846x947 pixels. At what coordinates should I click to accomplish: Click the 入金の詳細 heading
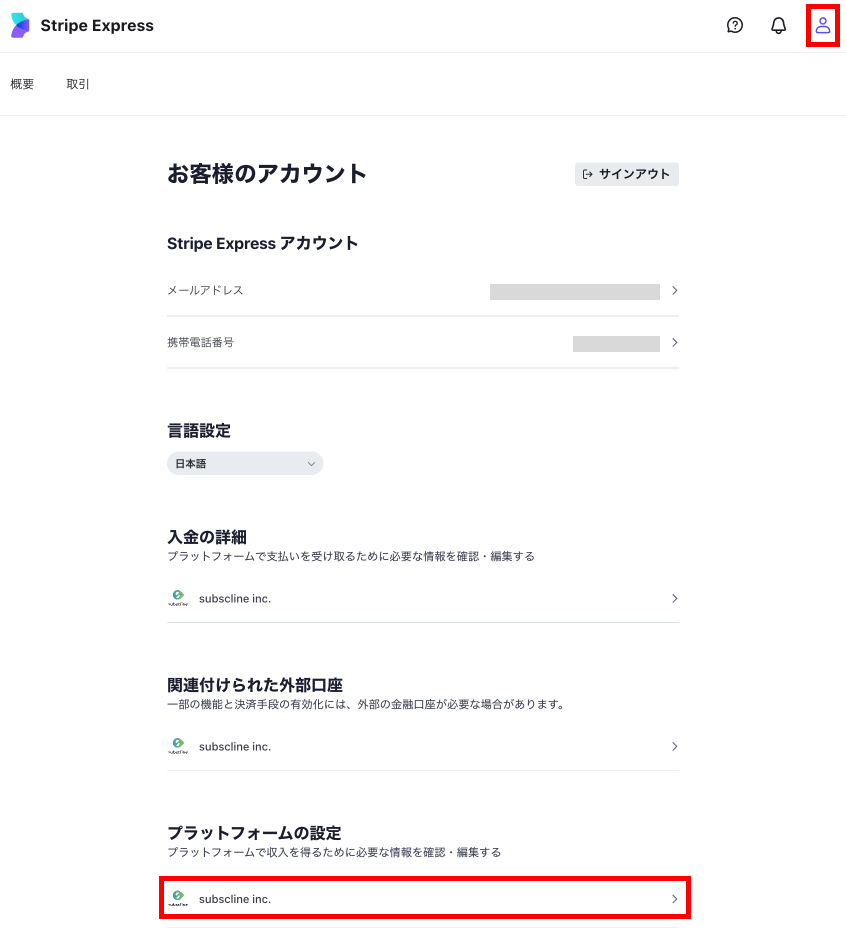pyautogui.click(x=207, y=537)
